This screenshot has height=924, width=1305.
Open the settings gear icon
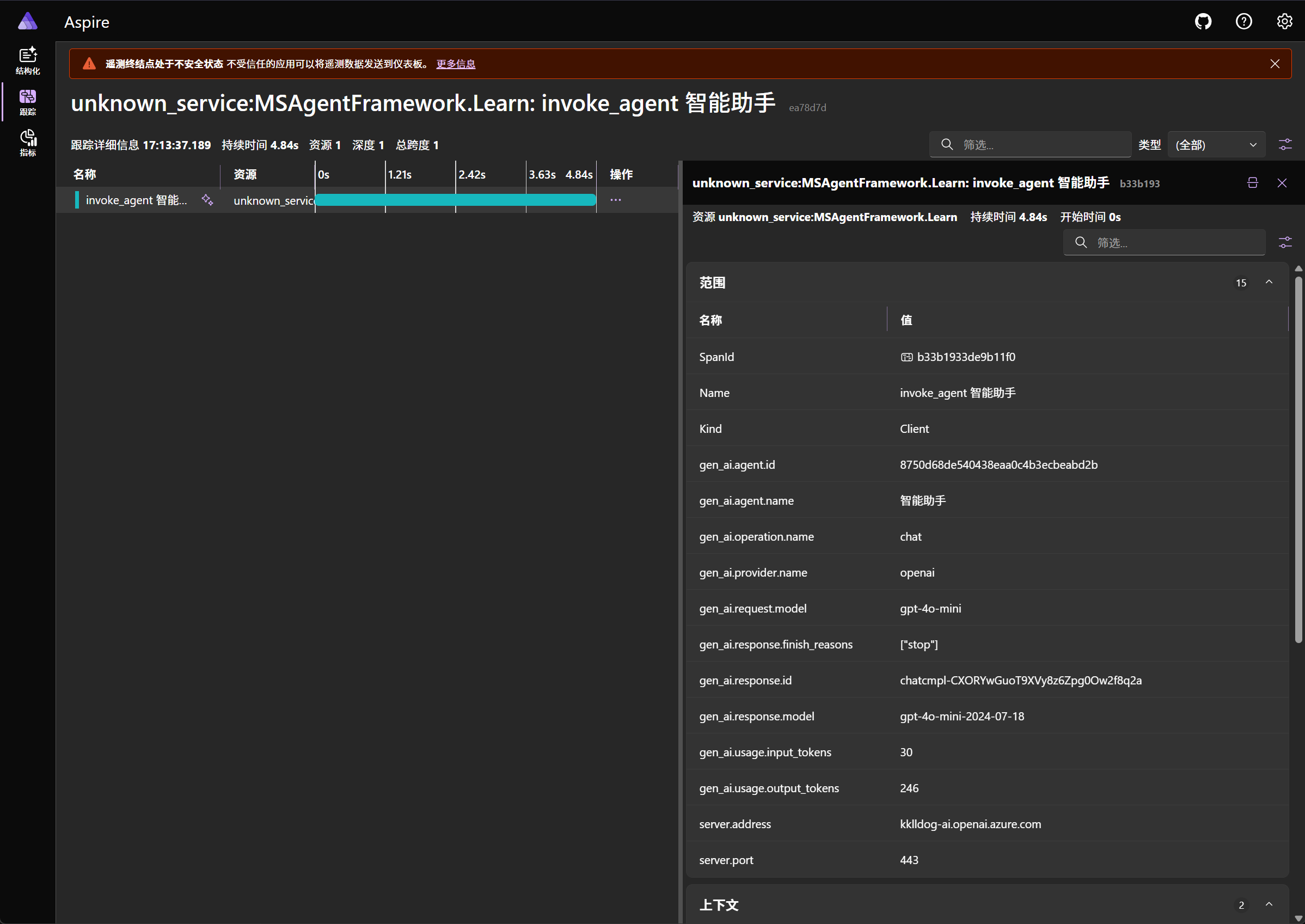point(1284,22)
